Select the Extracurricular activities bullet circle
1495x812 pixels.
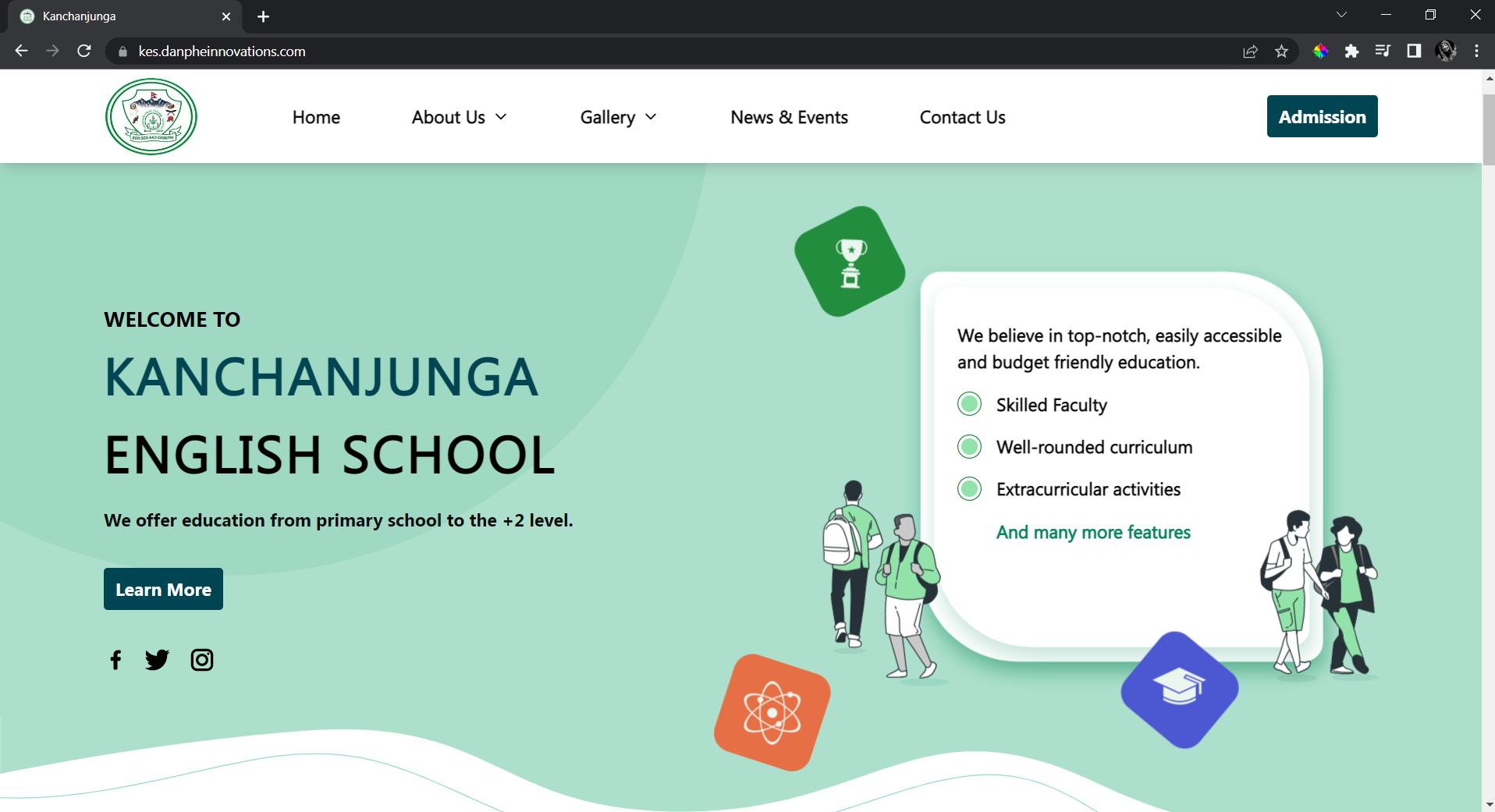click(969, 489)
